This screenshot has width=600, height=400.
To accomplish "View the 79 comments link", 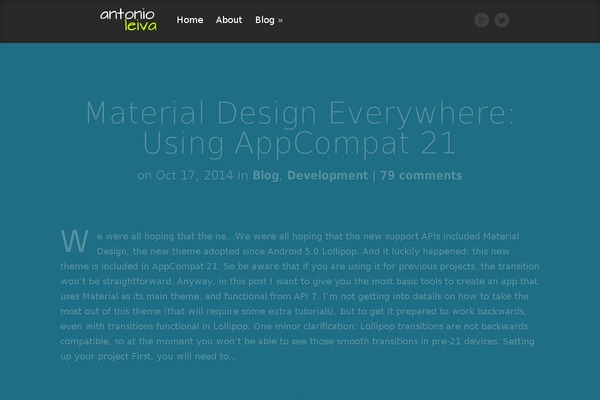I will [x=421, y=175].
